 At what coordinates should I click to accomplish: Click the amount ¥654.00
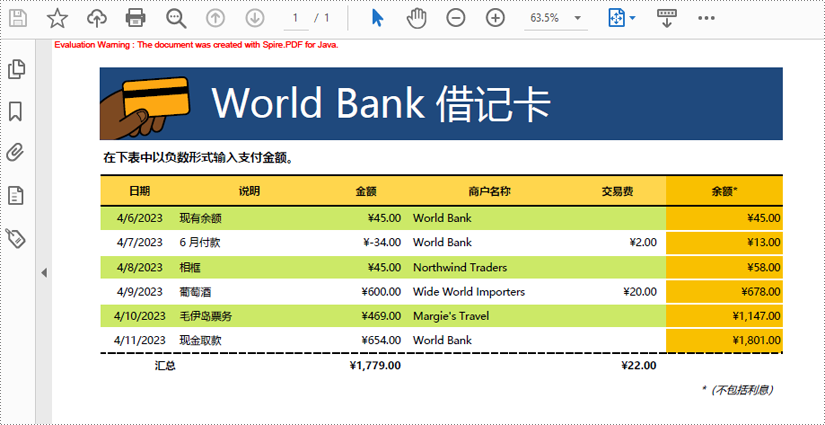coord(381,340)
